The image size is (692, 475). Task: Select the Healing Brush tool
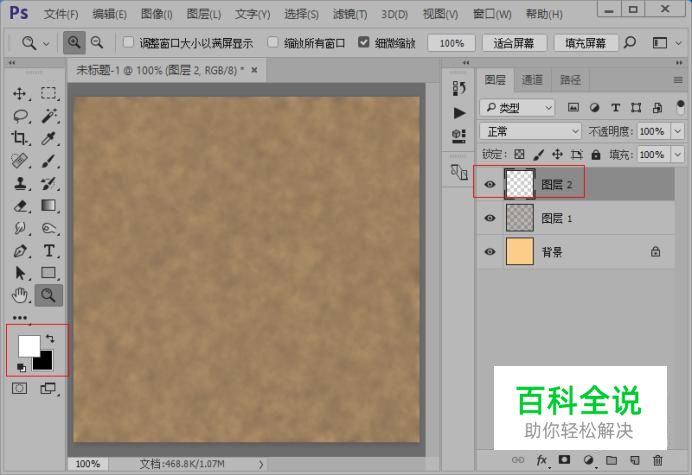[x=19, y=161]
